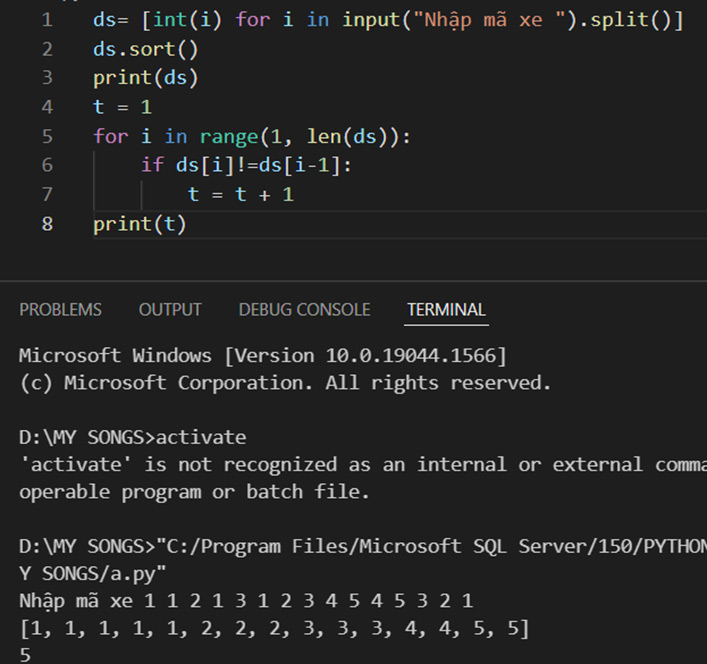Click the "t = 1" assignment line
This screenshot has width=707, height=664.
(122, 107)
